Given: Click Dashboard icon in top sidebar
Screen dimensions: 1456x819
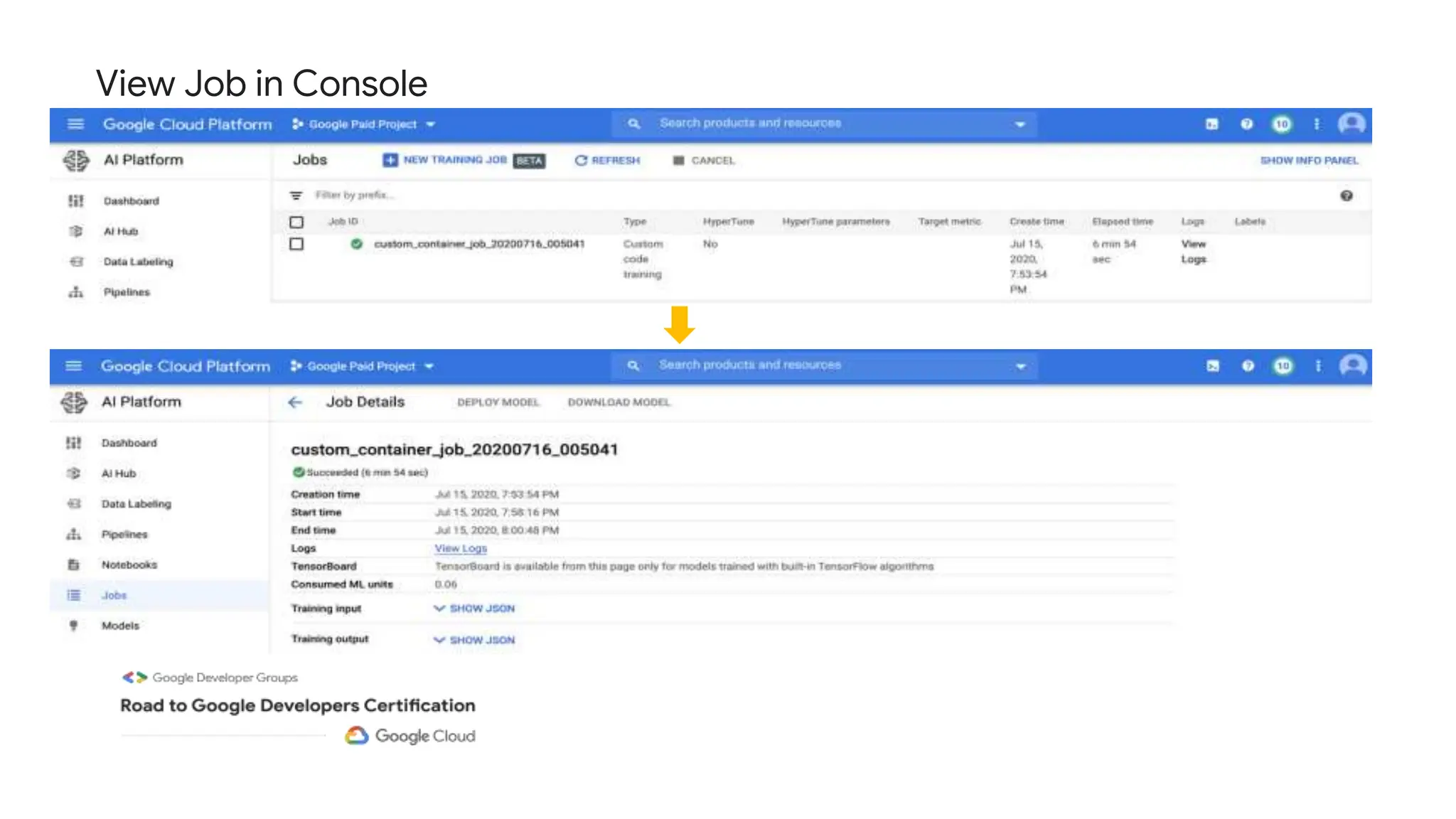Looking at the screenshot, I should tap(75, 201).
